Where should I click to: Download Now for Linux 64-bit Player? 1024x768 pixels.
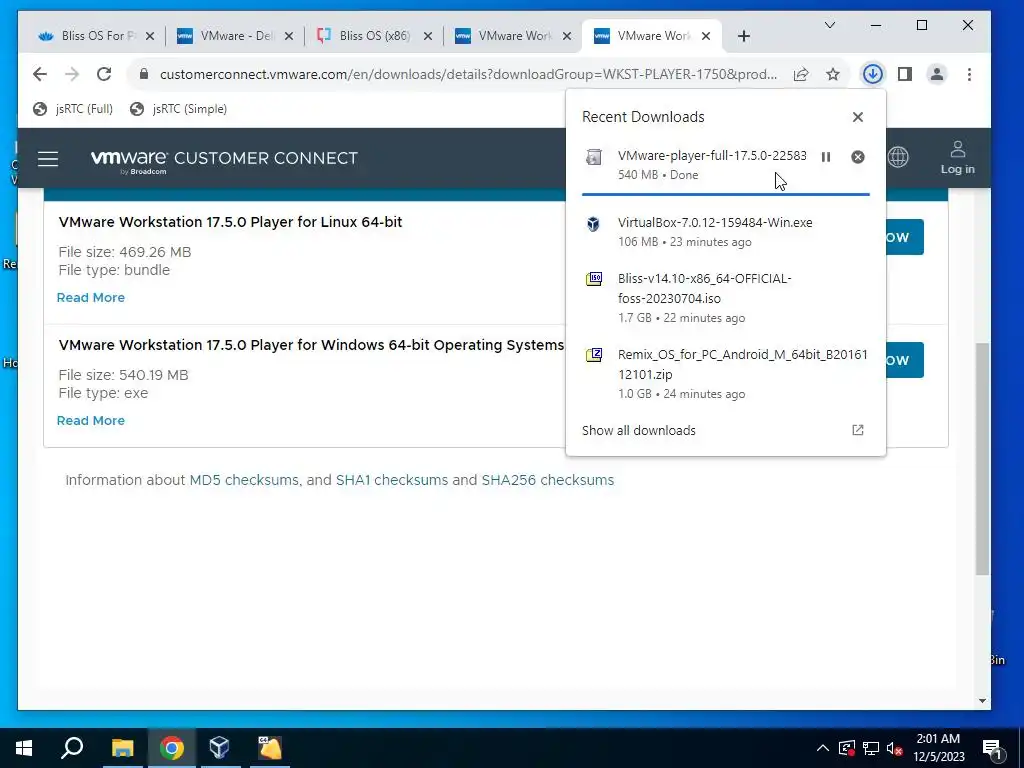point(904,237)
